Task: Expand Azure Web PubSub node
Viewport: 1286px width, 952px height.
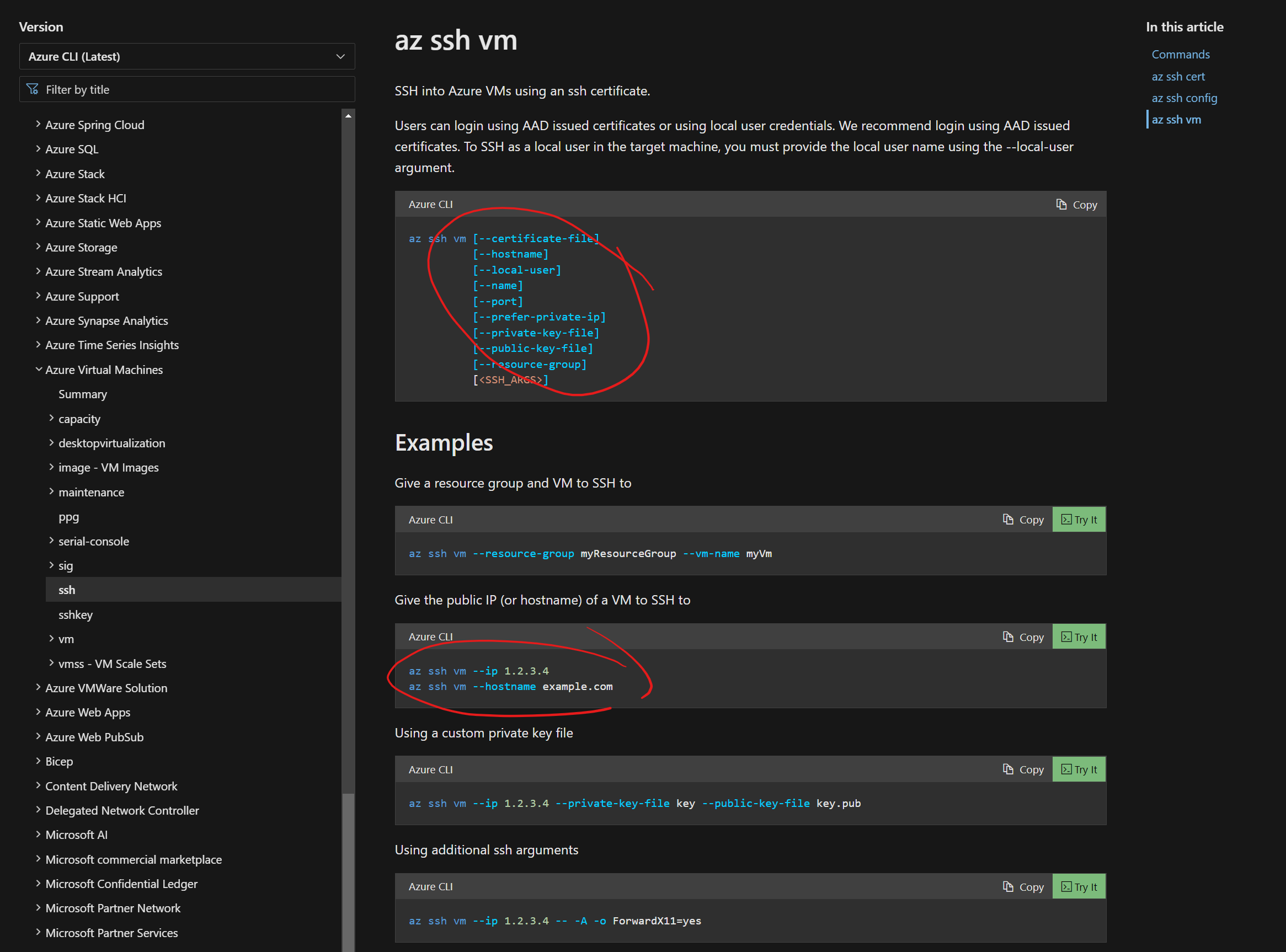Action: [x=38, y=736]
